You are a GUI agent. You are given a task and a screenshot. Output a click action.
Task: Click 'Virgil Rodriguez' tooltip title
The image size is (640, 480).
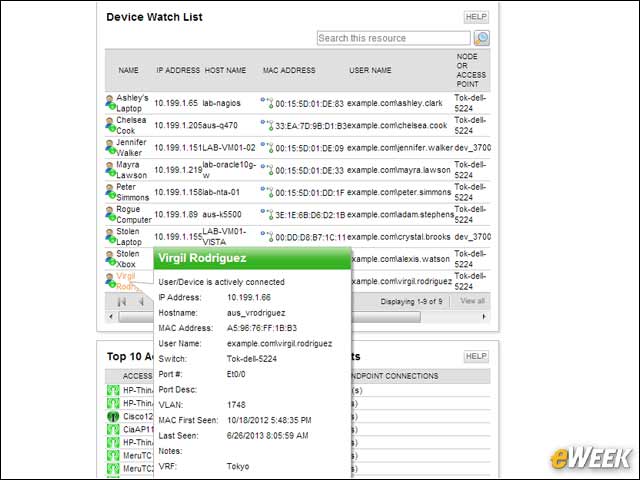[202, 258]
